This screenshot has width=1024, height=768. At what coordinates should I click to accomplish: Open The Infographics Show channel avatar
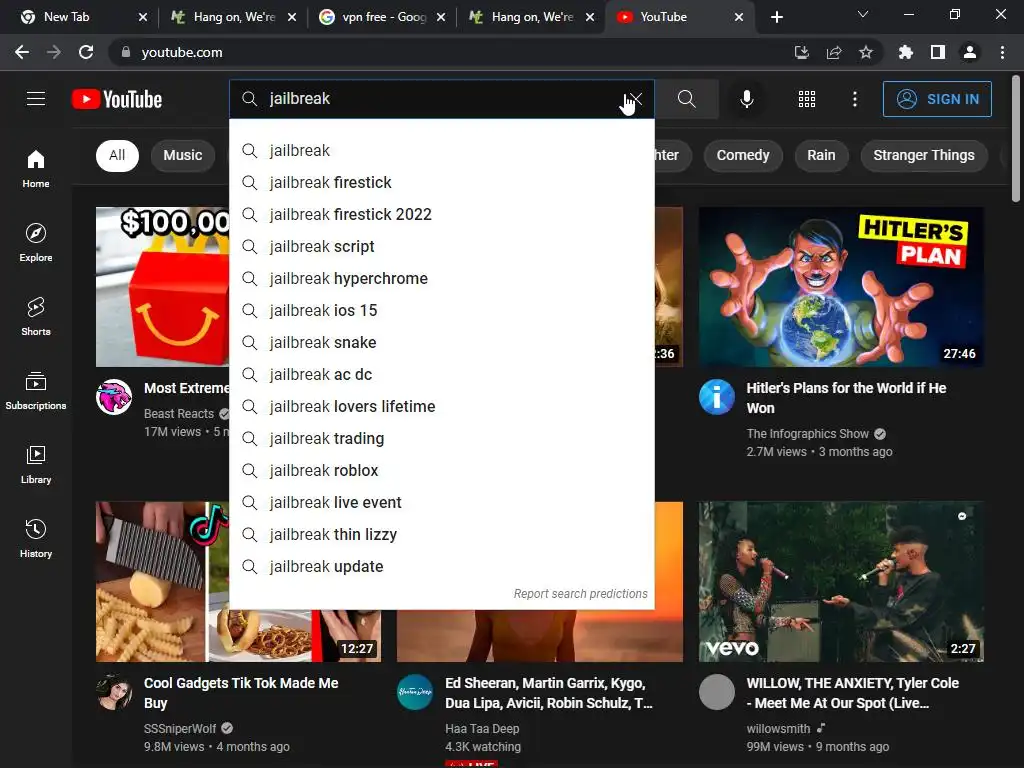pos(716,396)
